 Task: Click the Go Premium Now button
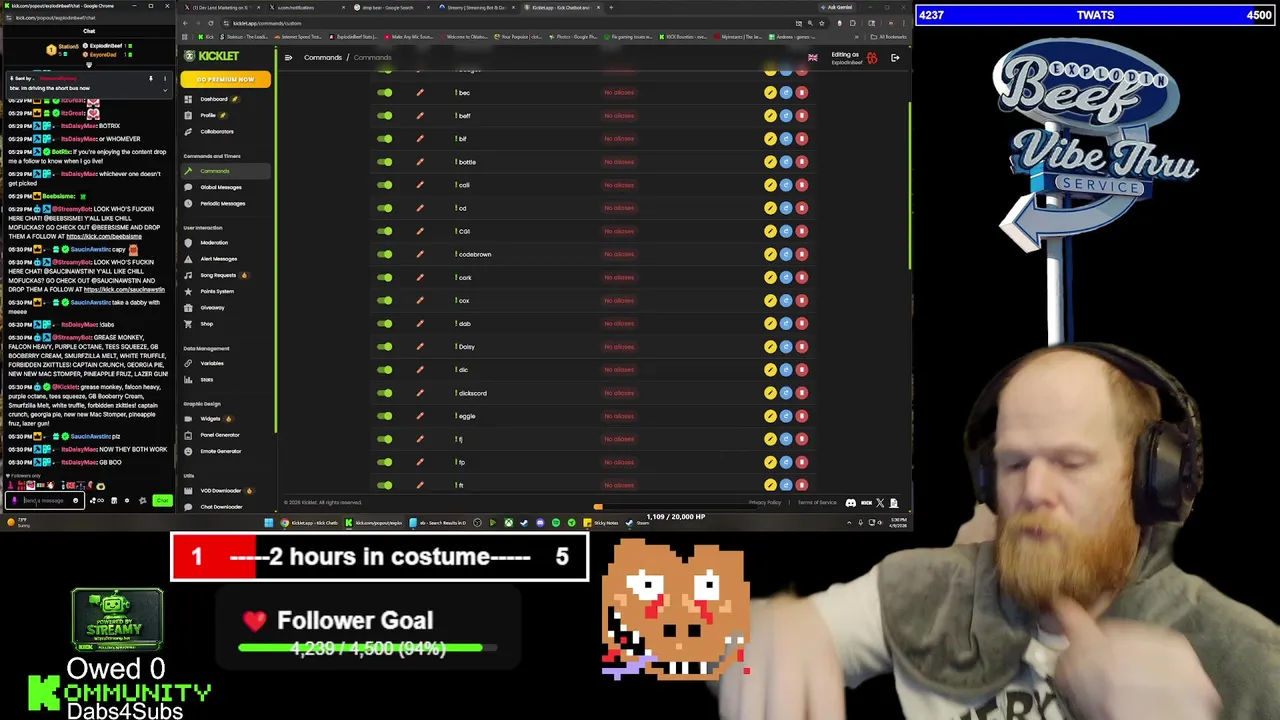click(x=225, y=79)
